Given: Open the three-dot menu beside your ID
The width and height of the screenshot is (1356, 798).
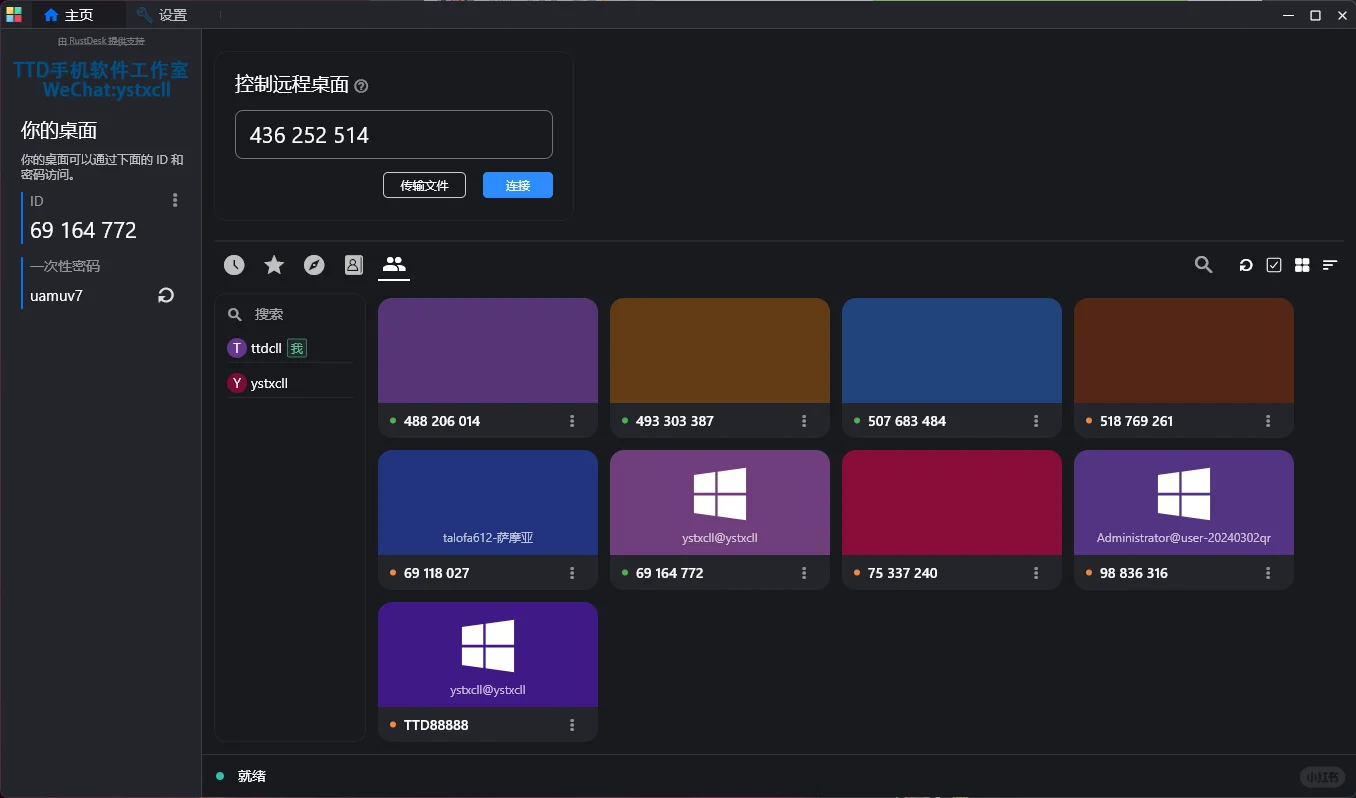Looking at the screenshot, I should [x=175, y=200].
